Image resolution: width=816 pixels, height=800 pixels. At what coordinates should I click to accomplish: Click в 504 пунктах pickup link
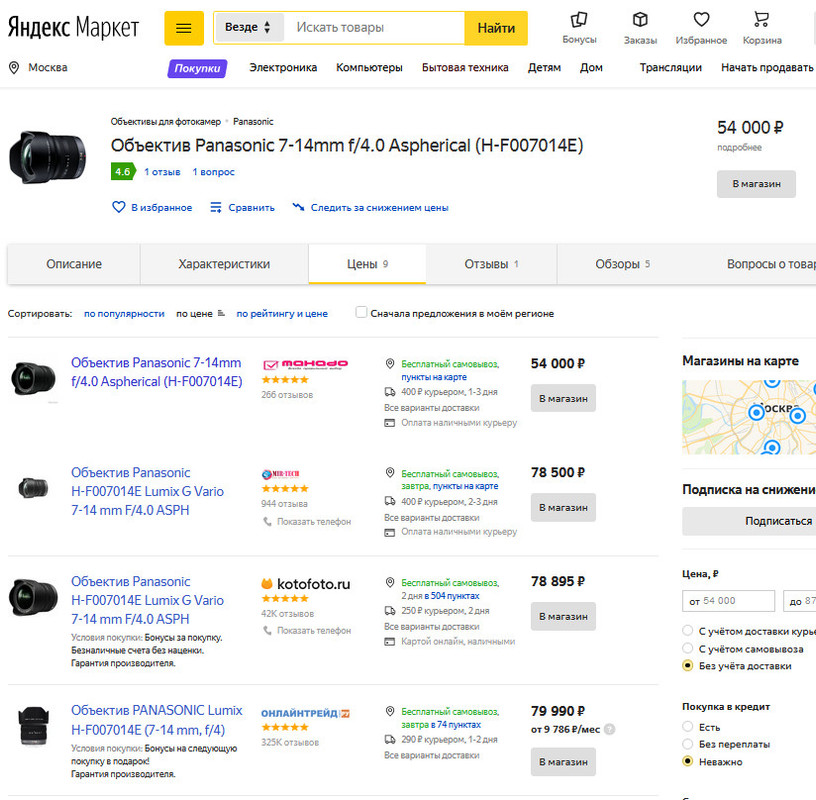[x=452, y=596]
